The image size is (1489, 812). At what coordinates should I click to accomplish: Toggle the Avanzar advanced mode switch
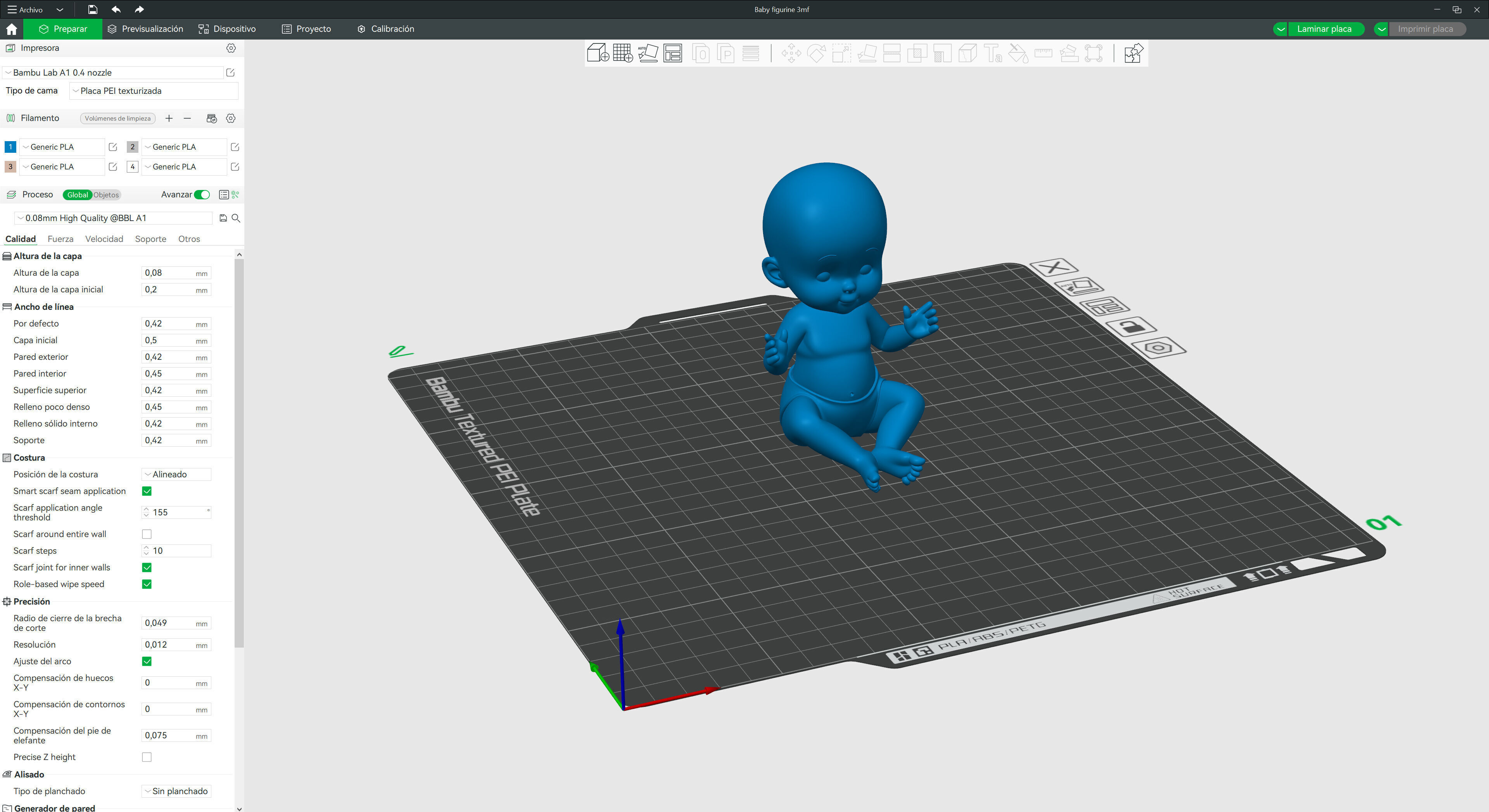(x=202, y=195)
